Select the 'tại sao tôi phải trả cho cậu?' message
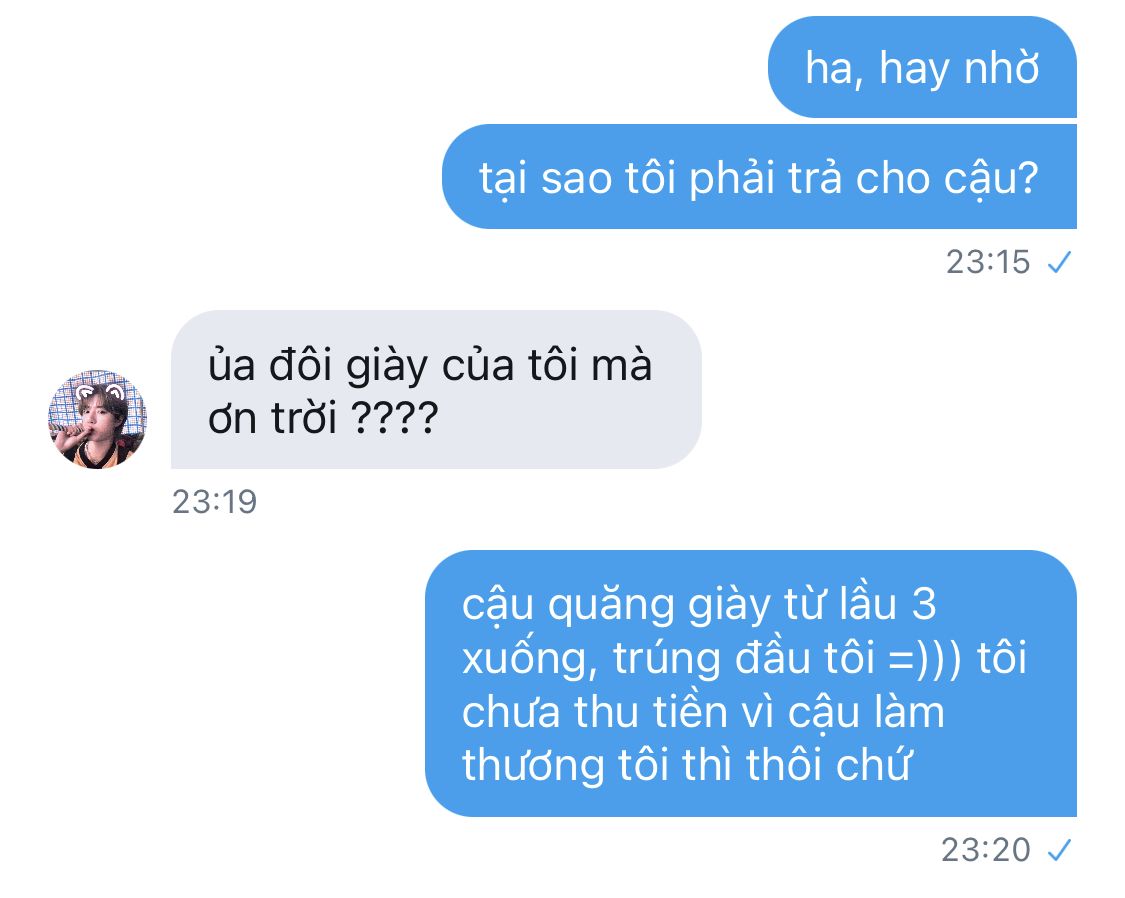Viewport: 1125px width, 898px height. tap(759, 176)
